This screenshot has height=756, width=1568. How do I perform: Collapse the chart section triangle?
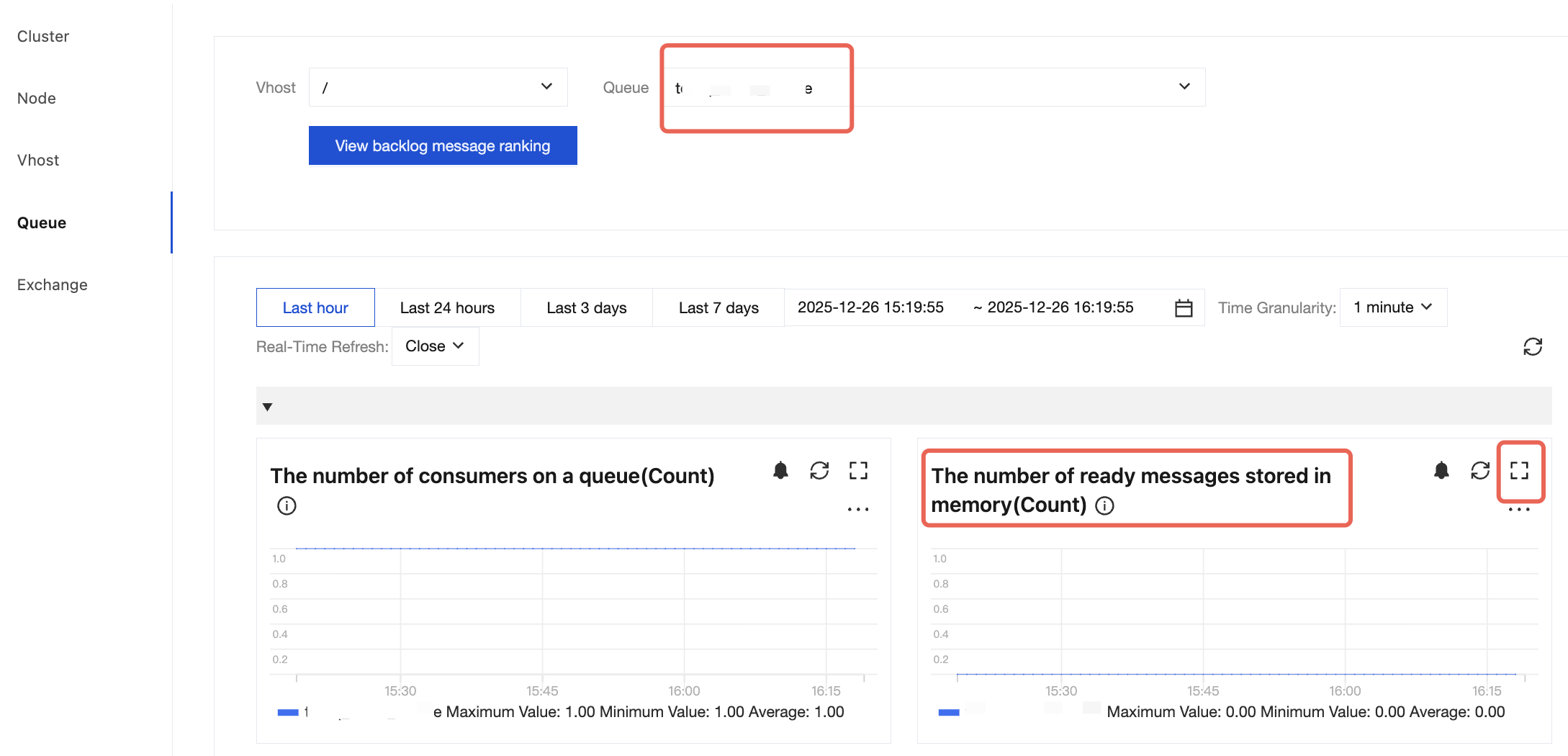pyautogui.click(x=268, y=407)
